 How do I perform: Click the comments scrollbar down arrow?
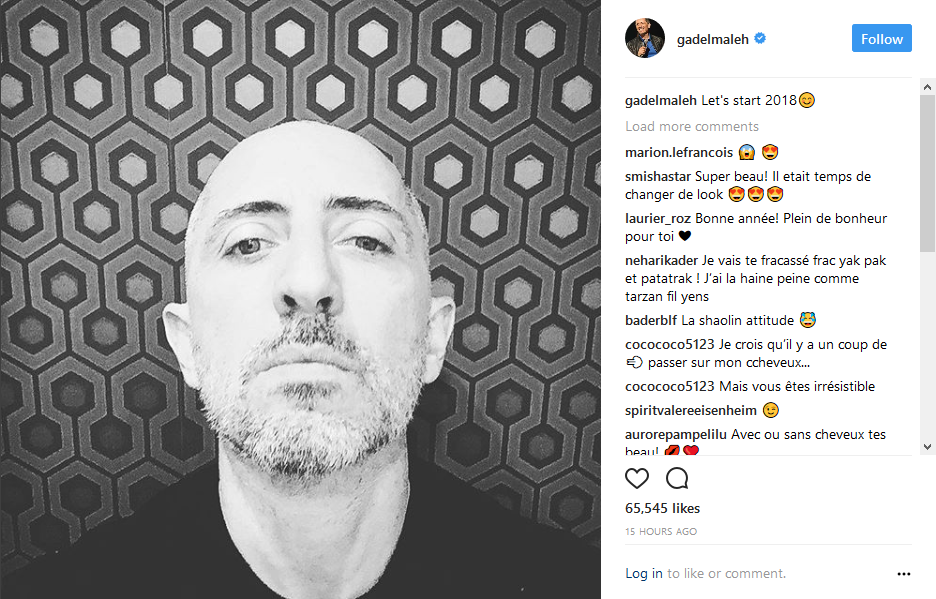(927, 447)
